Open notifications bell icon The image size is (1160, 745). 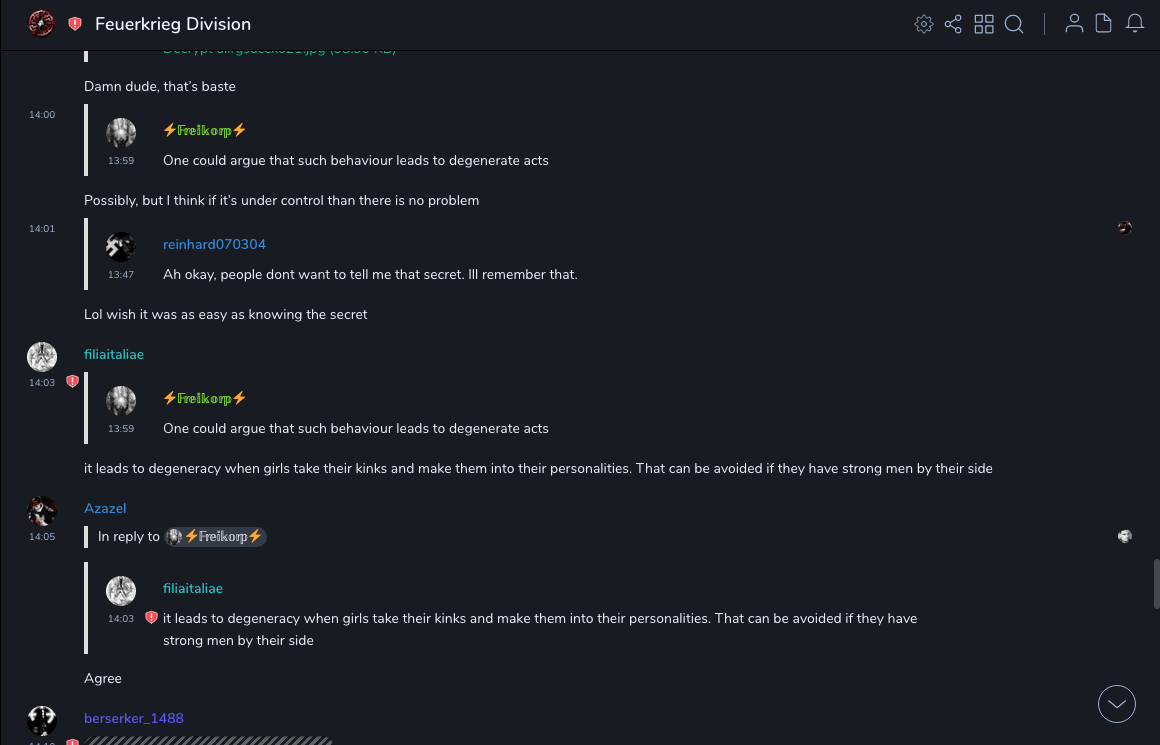(1135, 24)
